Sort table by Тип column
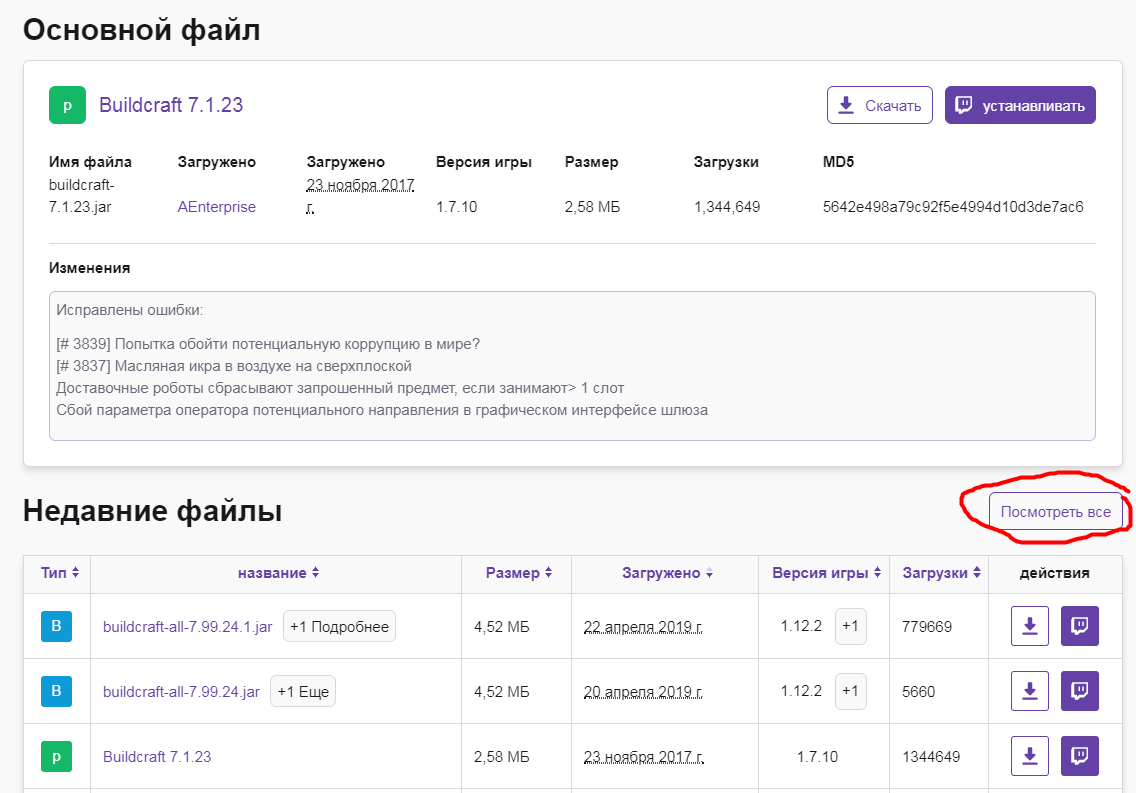 tap(59, 573)
